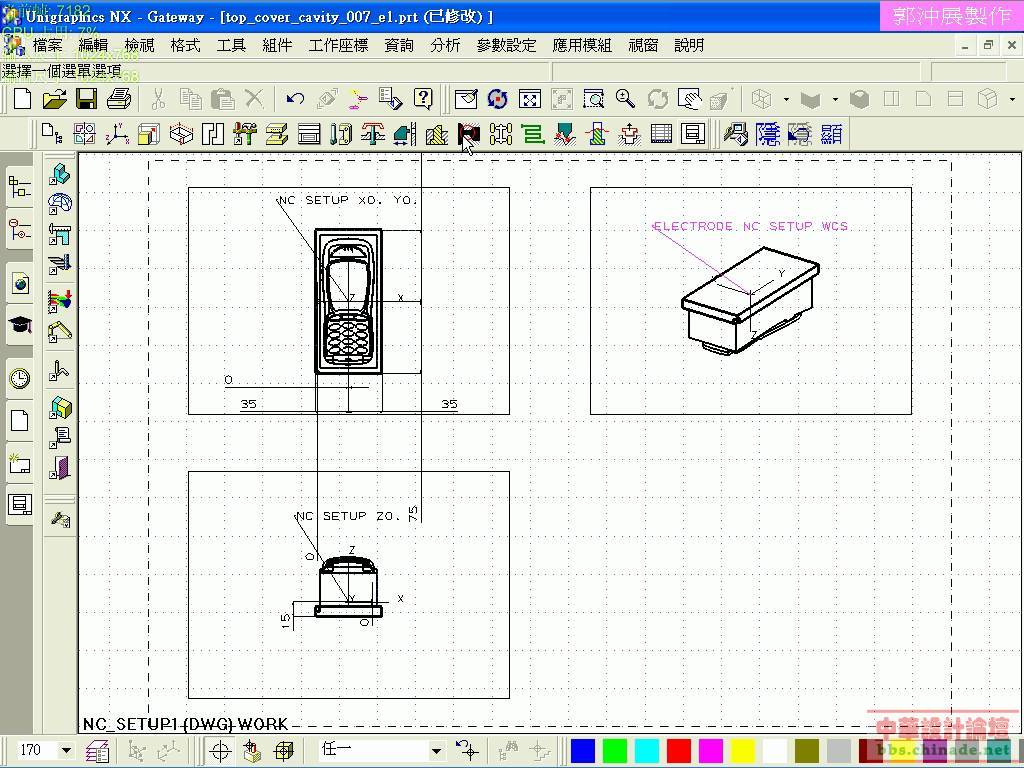Viewport: 1024px width, 768px height.
Task: Launch the Modeling application icon in sidebar
Action: coord(60,174)
